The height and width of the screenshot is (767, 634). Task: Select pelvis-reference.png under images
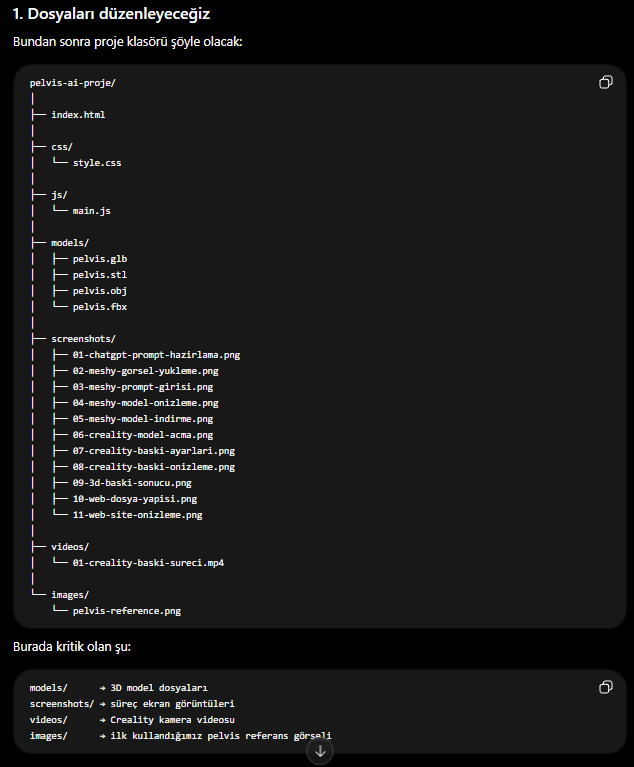click(127, 611)
